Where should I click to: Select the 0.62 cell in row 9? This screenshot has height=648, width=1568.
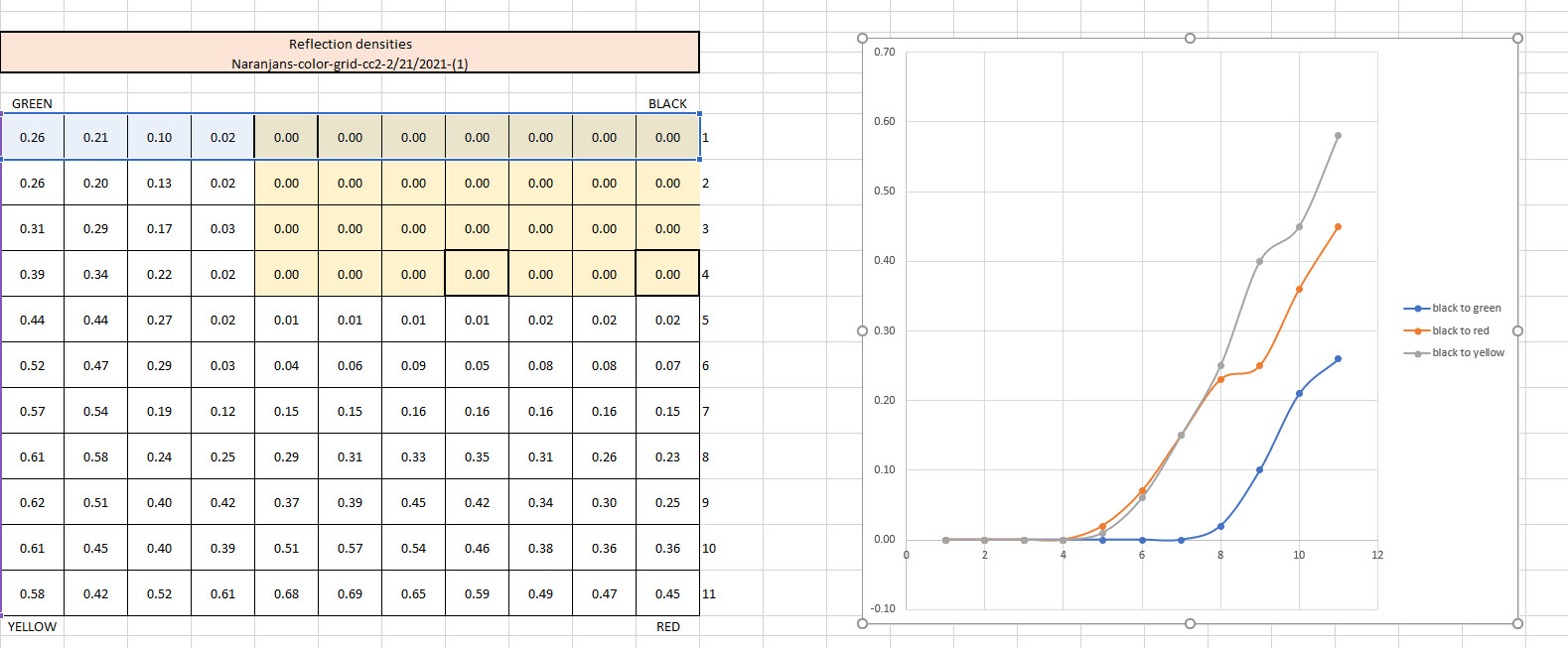32,502
